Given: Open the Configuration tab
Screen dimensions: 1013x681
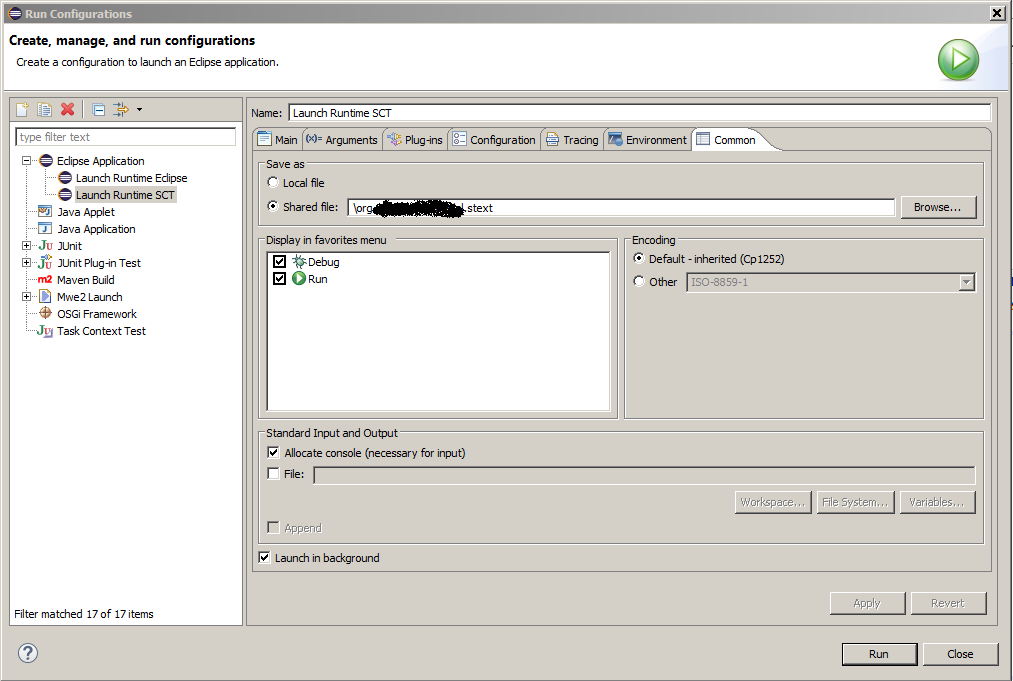Looking at the screenshot, I should (x=494, y=140).
